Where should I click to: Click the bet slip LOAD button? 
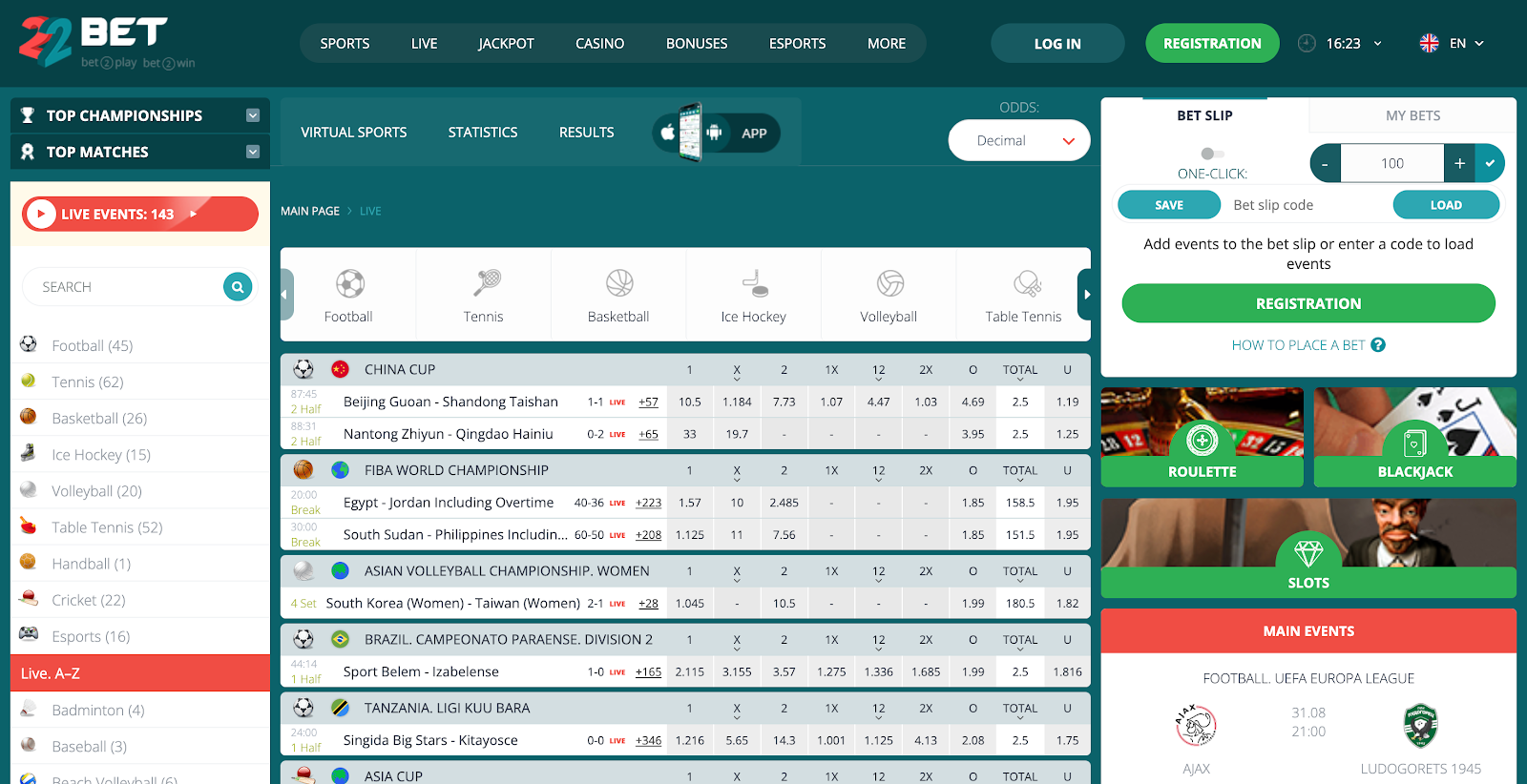pos(1446,205)
